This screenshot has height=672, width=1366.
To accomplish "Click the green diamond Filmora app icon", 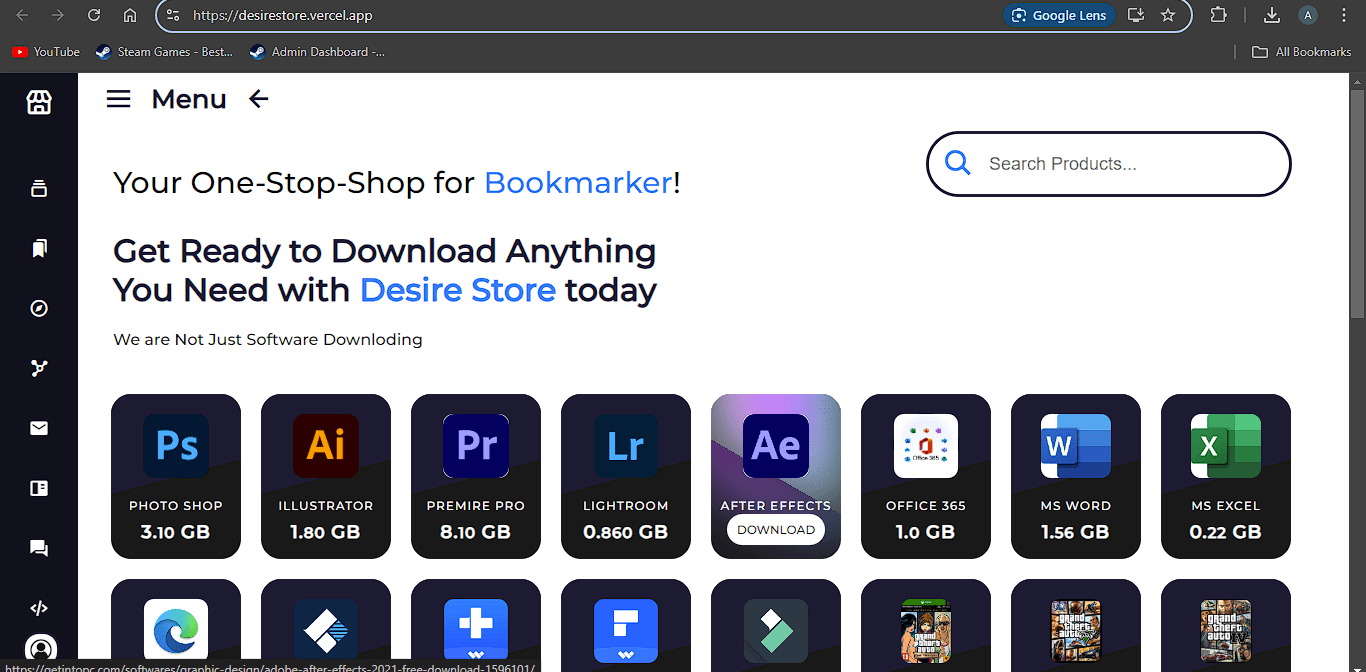I will tap(776, 630).
